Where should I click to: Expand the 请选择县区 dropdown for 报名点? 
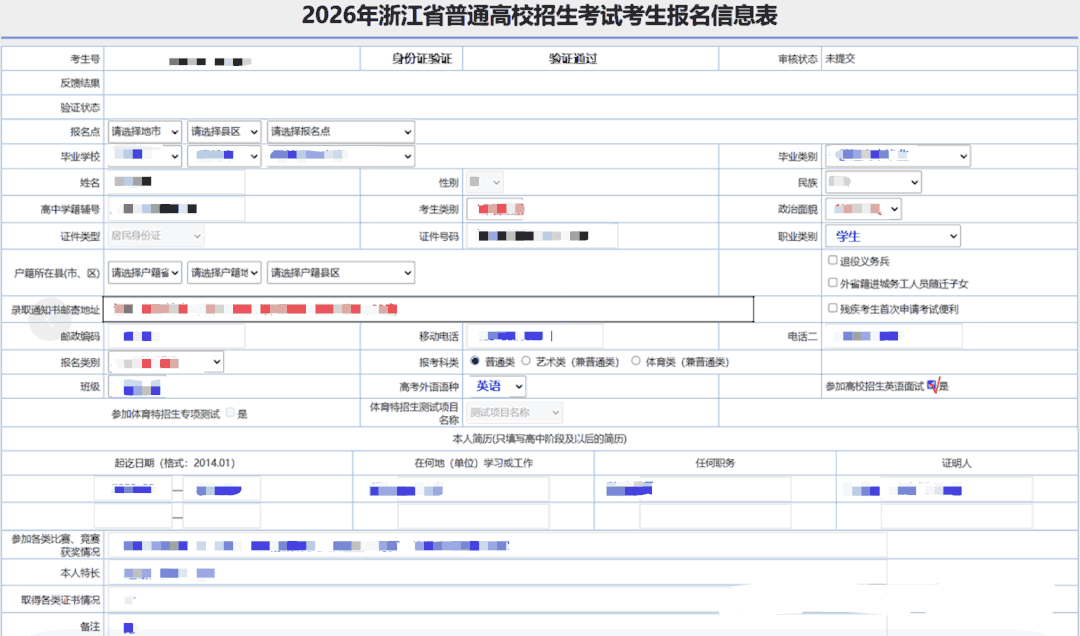[x=224, y=132]
